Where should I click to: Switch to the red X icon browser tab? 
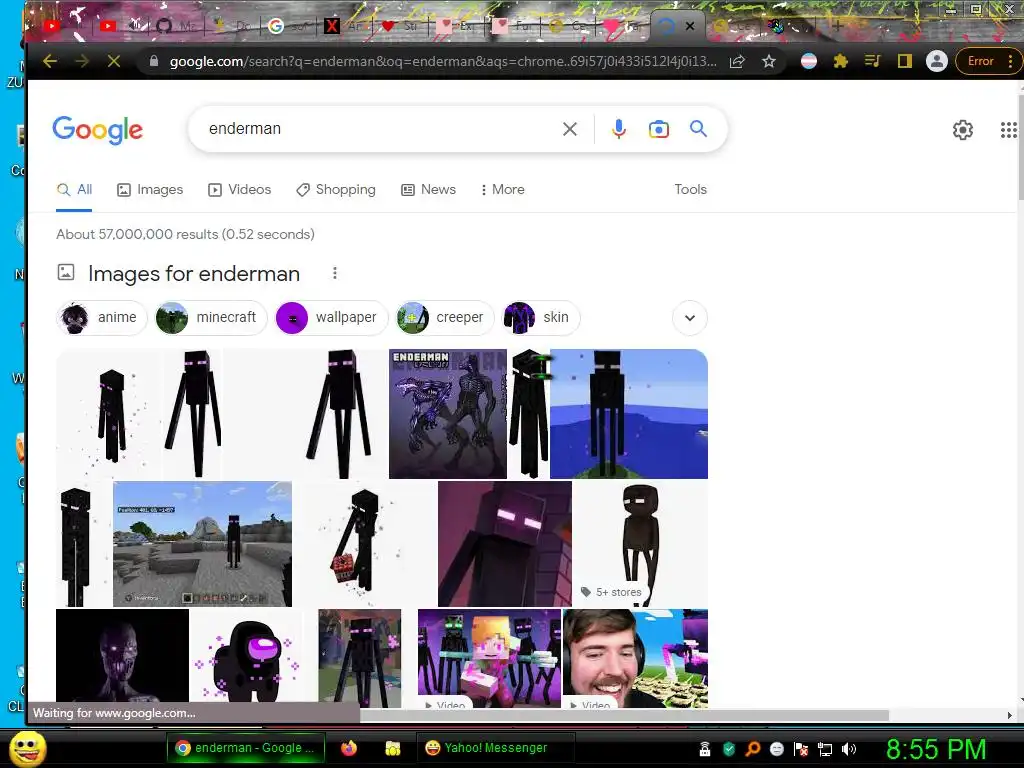pyautogui.click(x=332, y=26)
